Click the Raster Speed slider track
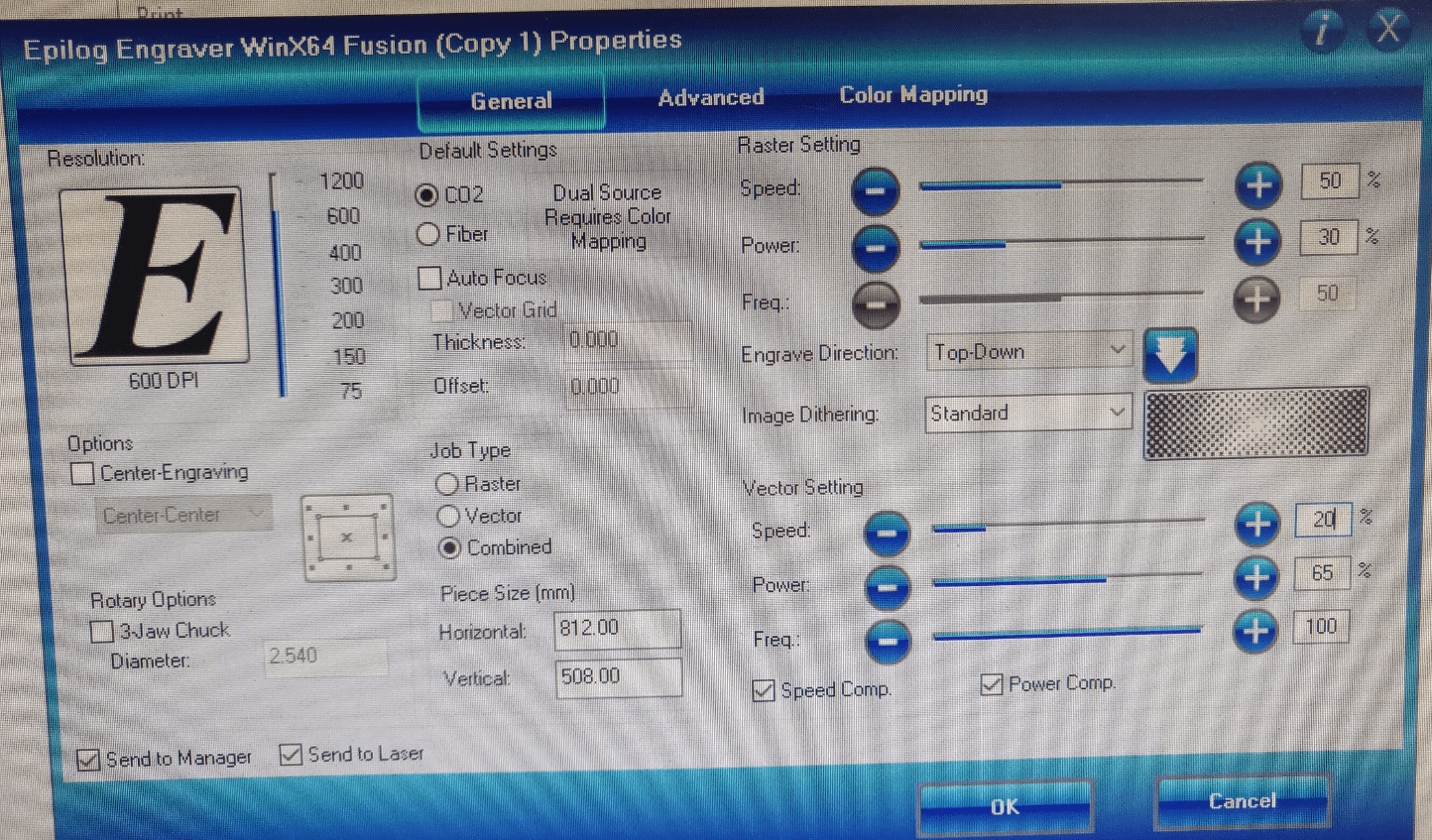This screenshot has width=1432, height=840. click(1061, 183)
